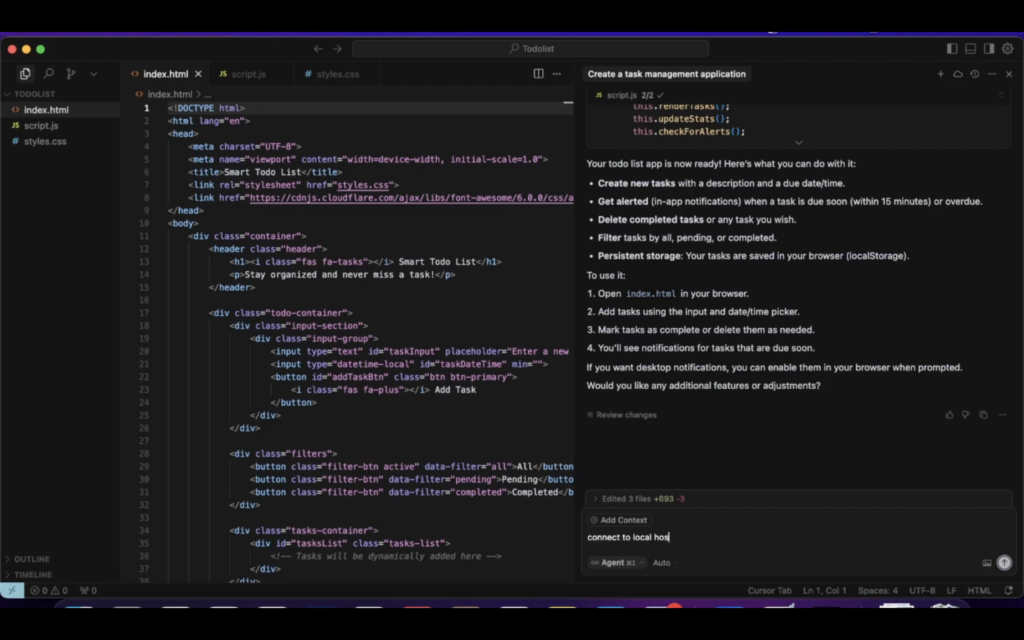The width and height of the screenshot is (1024, 640).
Task: Copy the chat response
Action: (983, 415)
